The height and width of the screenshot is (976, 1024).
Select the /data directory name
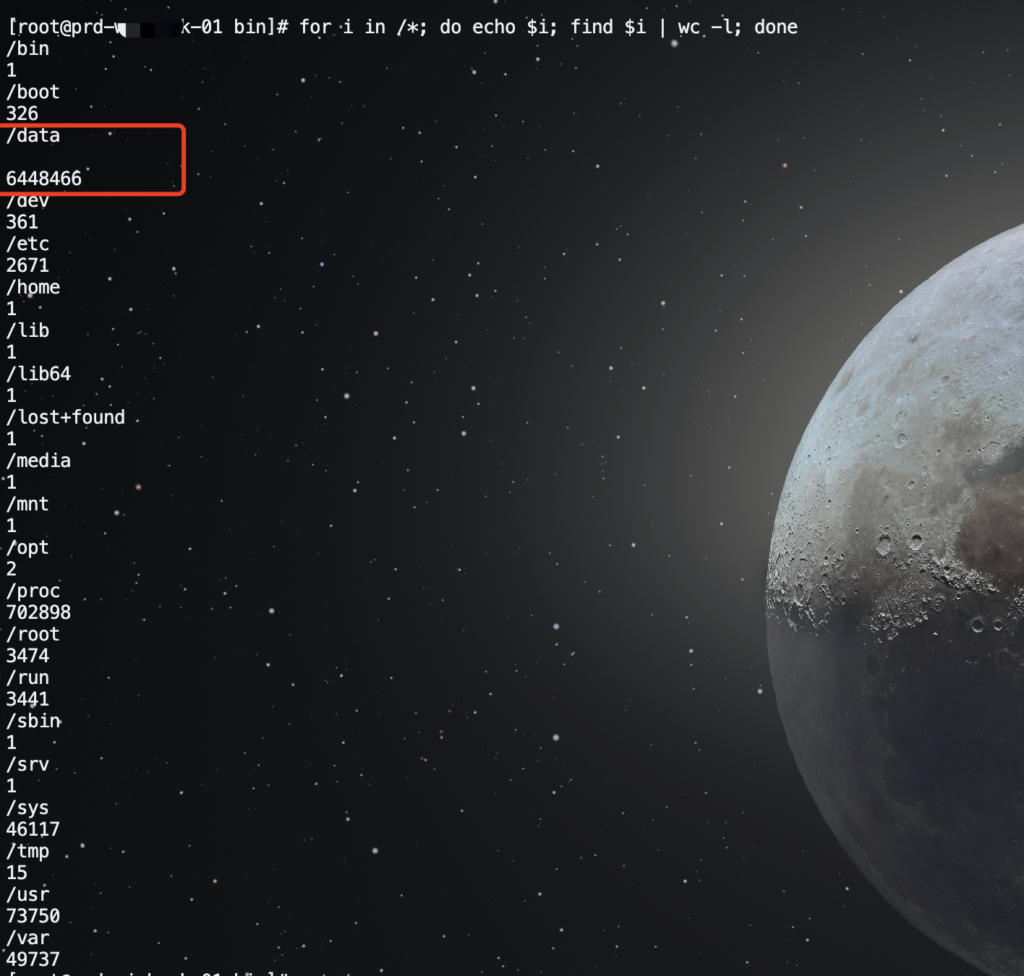pos(33,136)
